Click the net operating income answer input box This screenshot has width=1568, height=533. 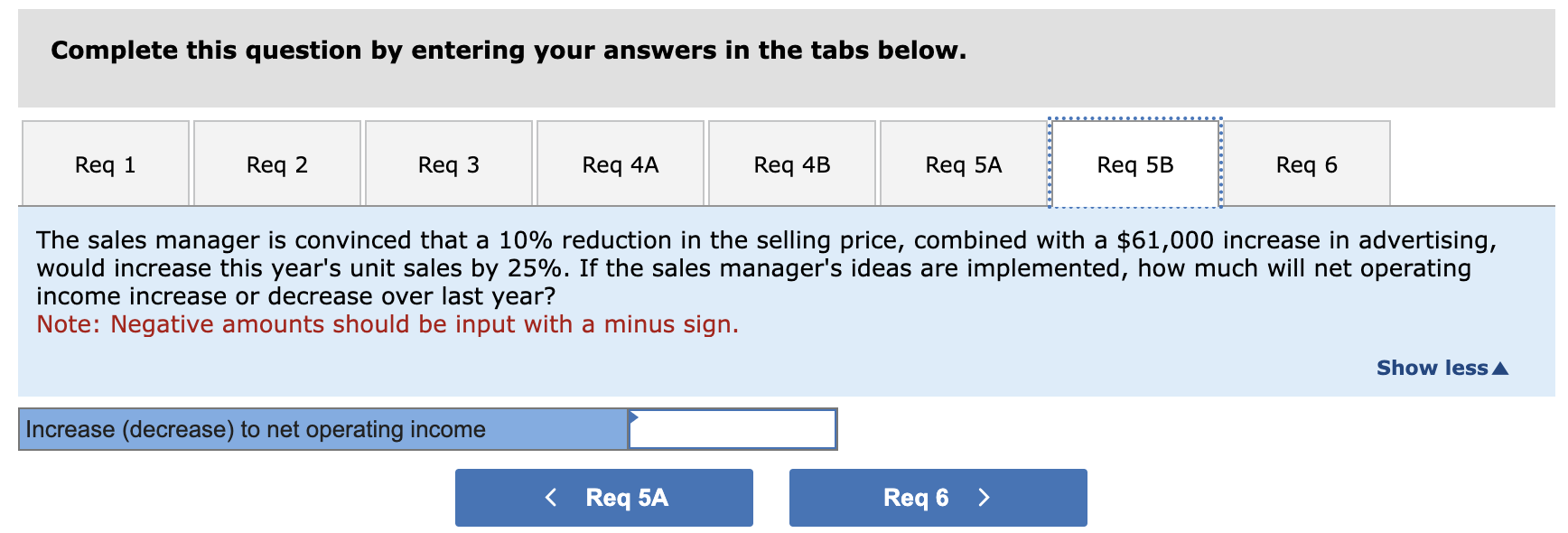coord(733,428)
